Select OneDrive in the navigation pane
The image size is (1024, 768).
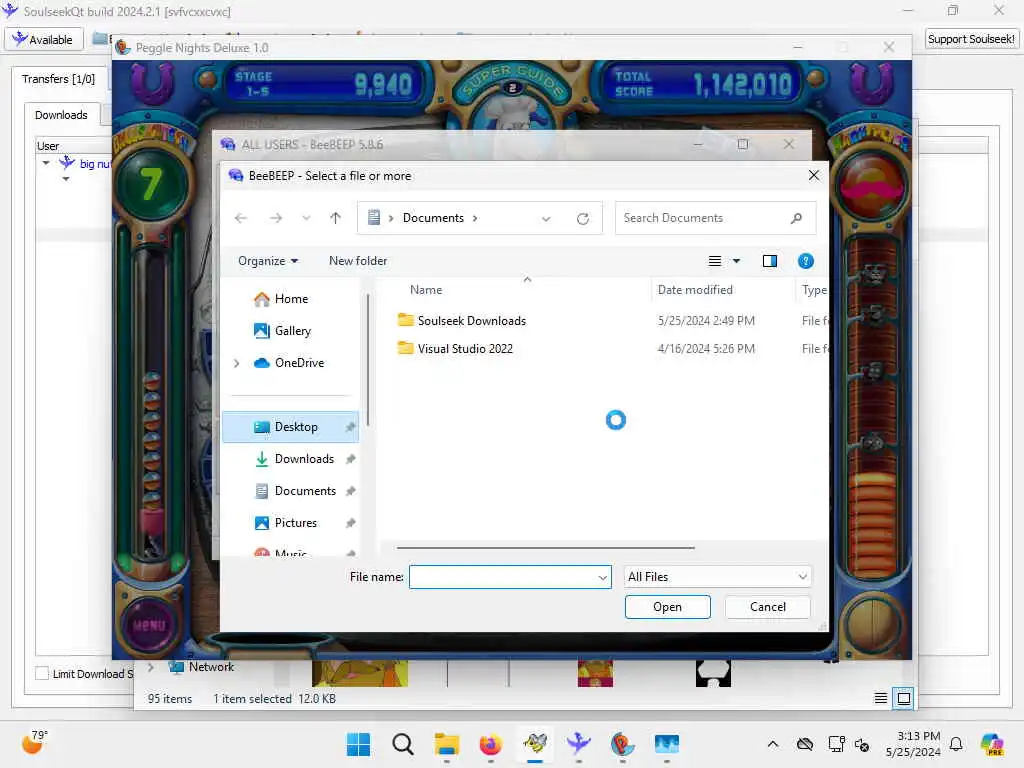[x=299, y=363]
